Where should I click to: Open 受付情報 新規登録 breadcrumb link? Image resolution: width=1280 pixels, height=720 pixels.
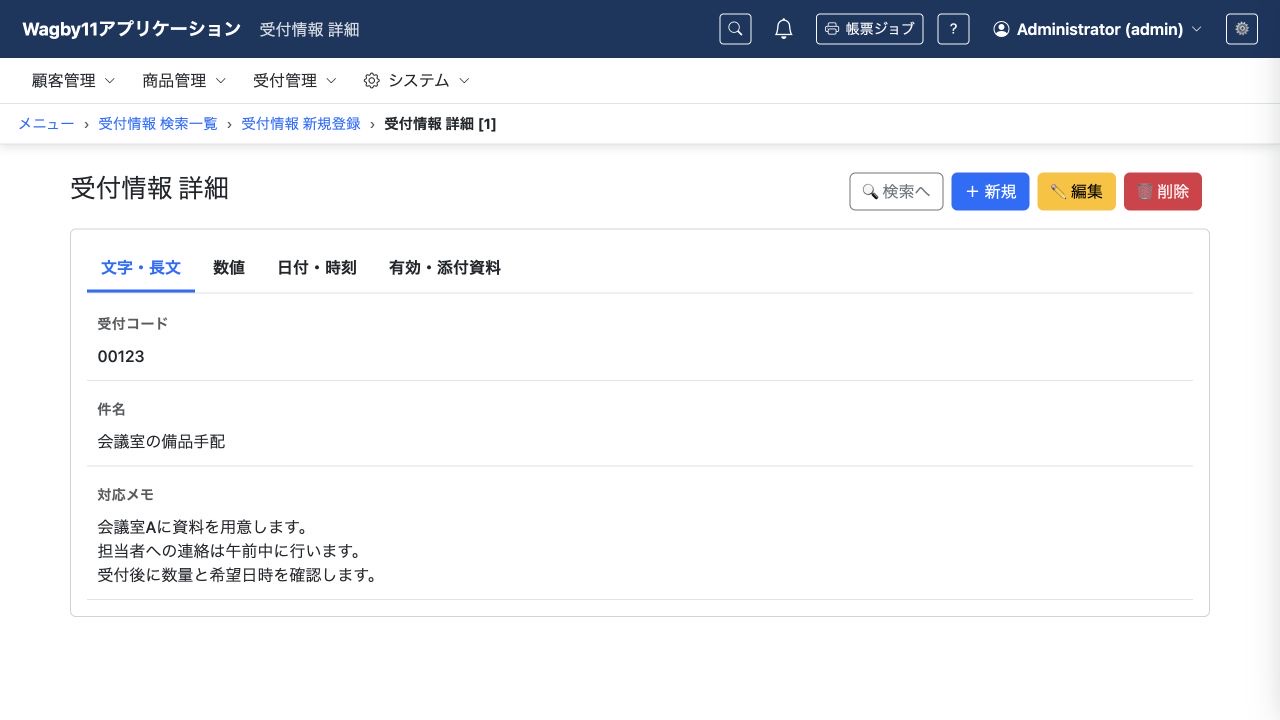click(x=301, y=124)
